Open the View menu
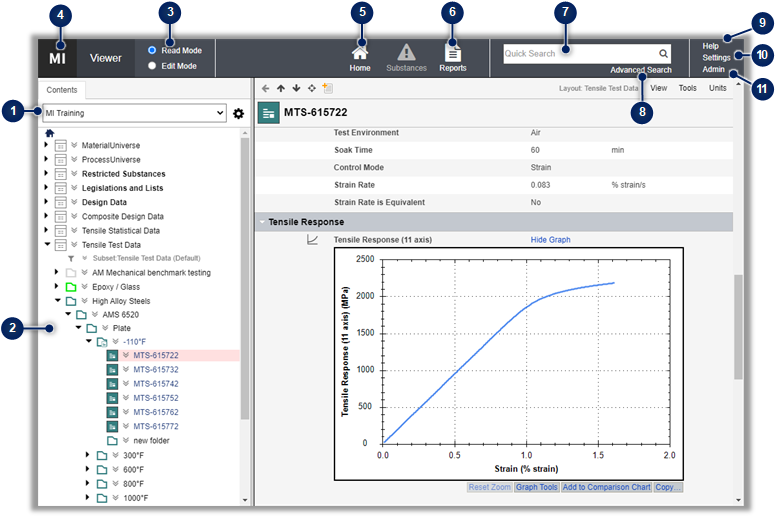Image resolution: width=778 pixels, height=518 pixels. [659, 88]
